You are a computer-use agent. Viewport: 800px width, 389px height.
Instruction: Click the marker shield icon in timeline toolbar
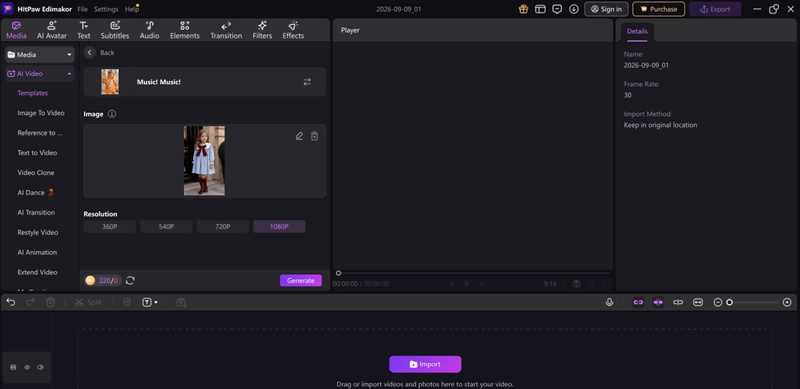point(127,302)
